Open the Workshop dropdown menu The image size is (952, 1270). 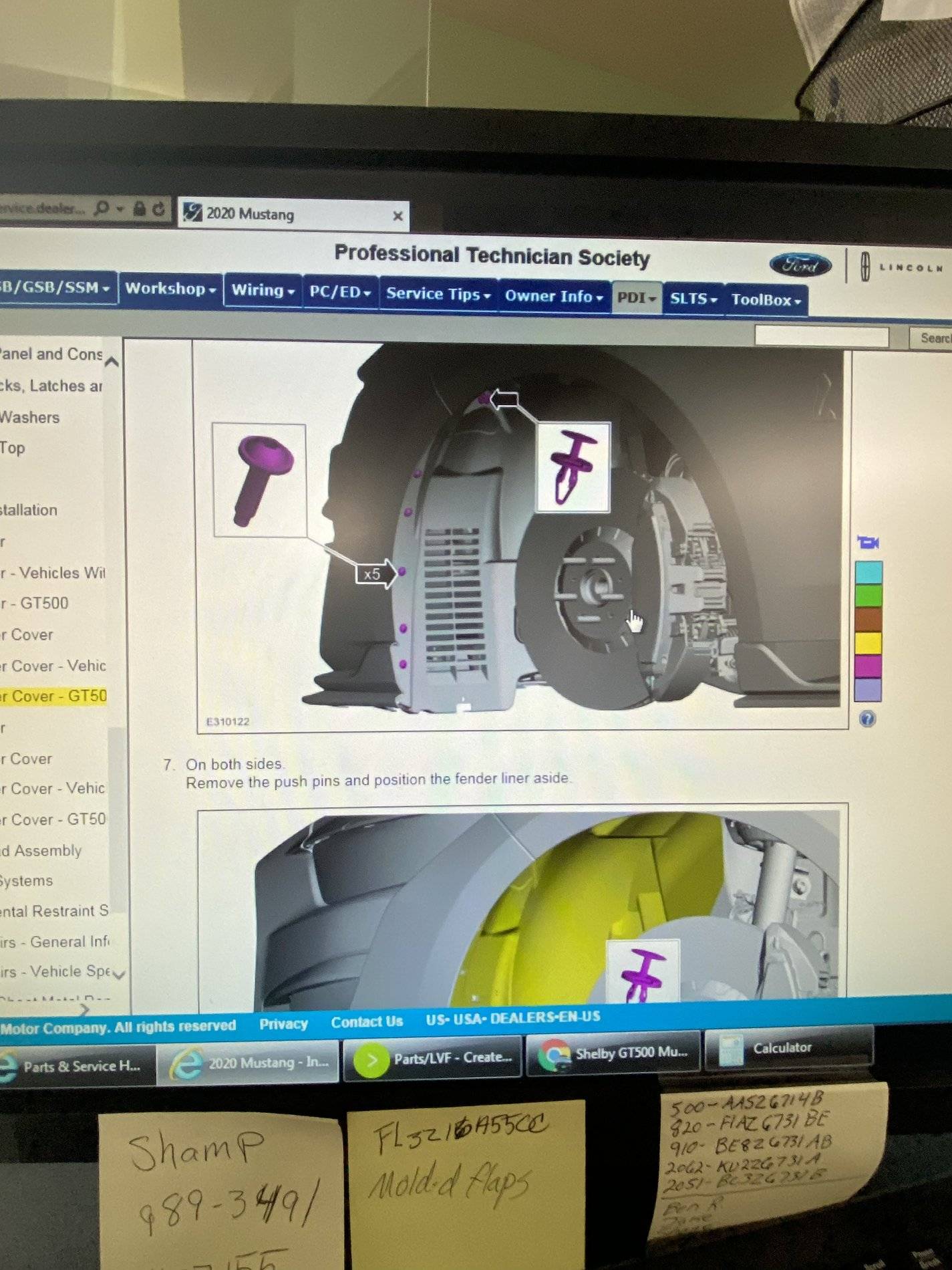(x=171, y=289)
